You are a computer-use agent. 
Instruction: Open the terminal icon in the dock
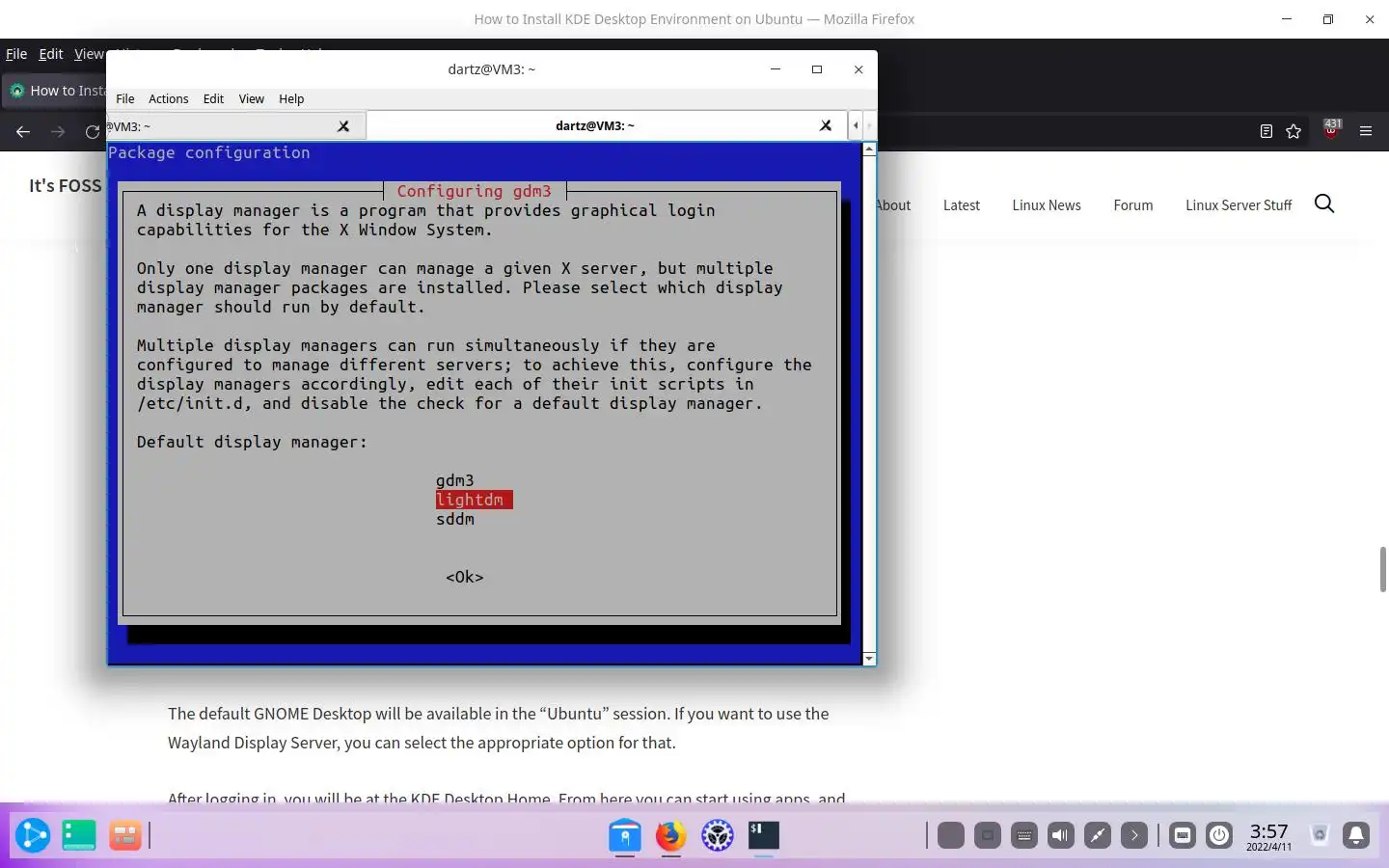click(764, 835)
